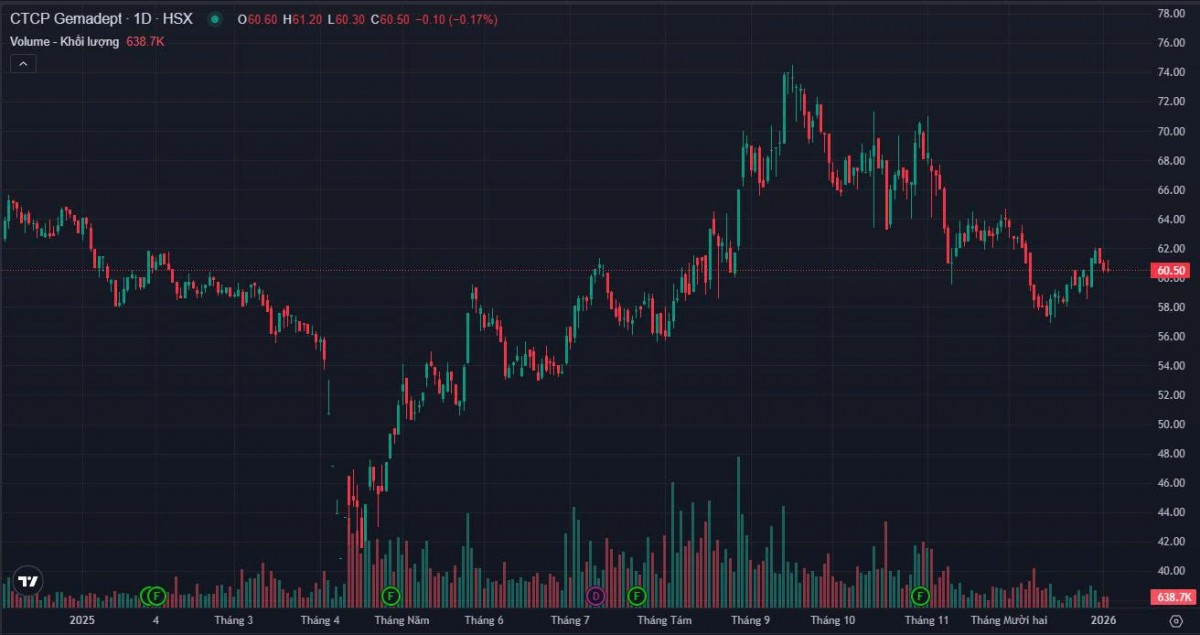
Task: Click the change text −0.10 (−0.17%)
Action: (x=456, y=20)
